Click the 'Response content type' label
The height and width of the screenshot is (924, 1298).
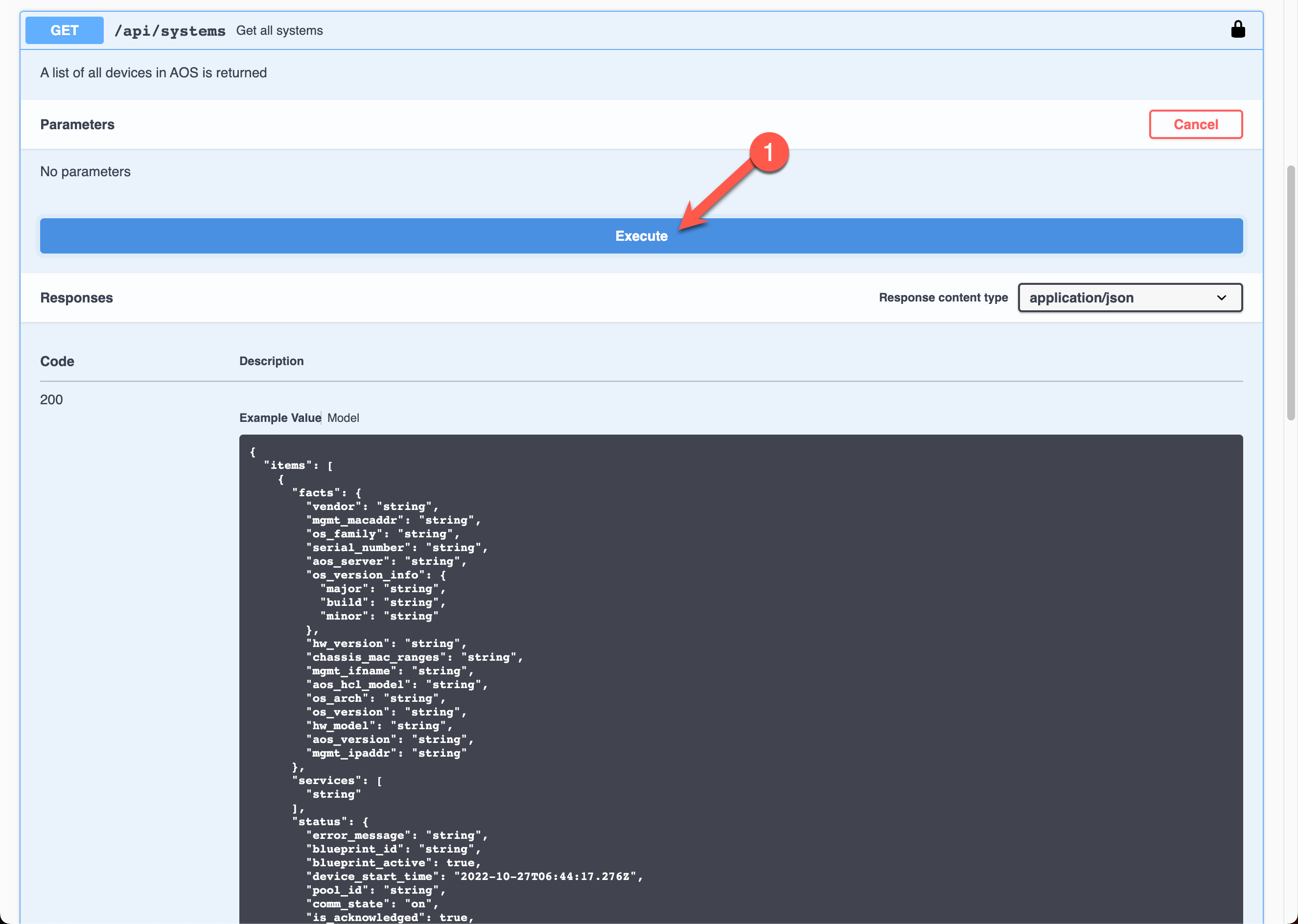click(943, 297)
